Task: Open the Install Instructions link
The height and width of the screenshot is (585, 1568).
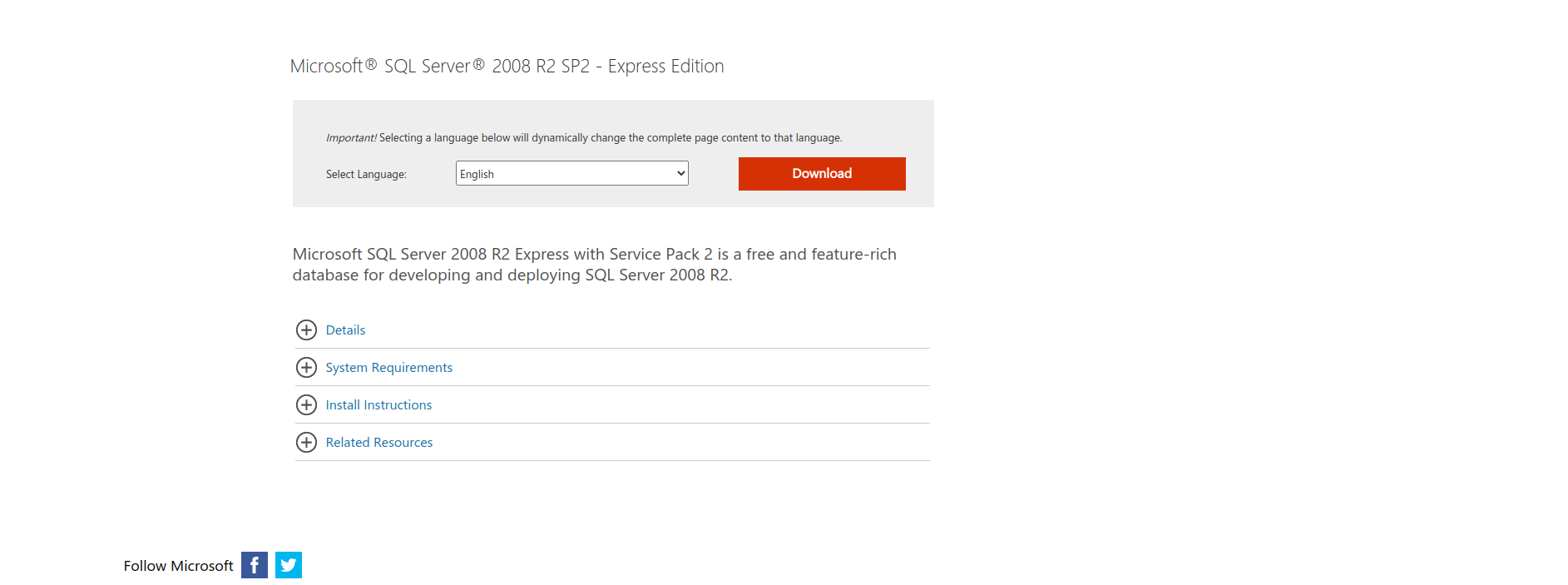Action: 378,404
